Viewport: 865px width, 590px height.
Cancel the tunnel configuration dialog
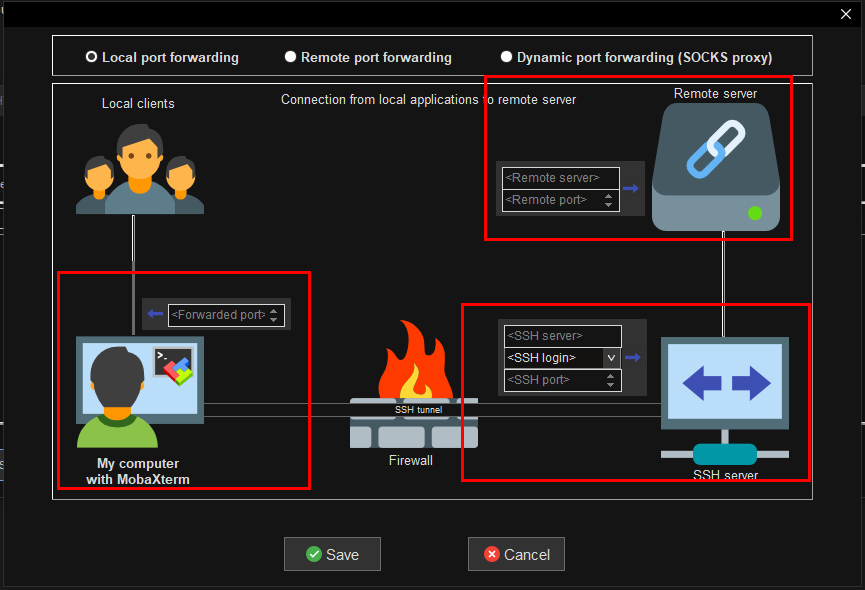516,554
